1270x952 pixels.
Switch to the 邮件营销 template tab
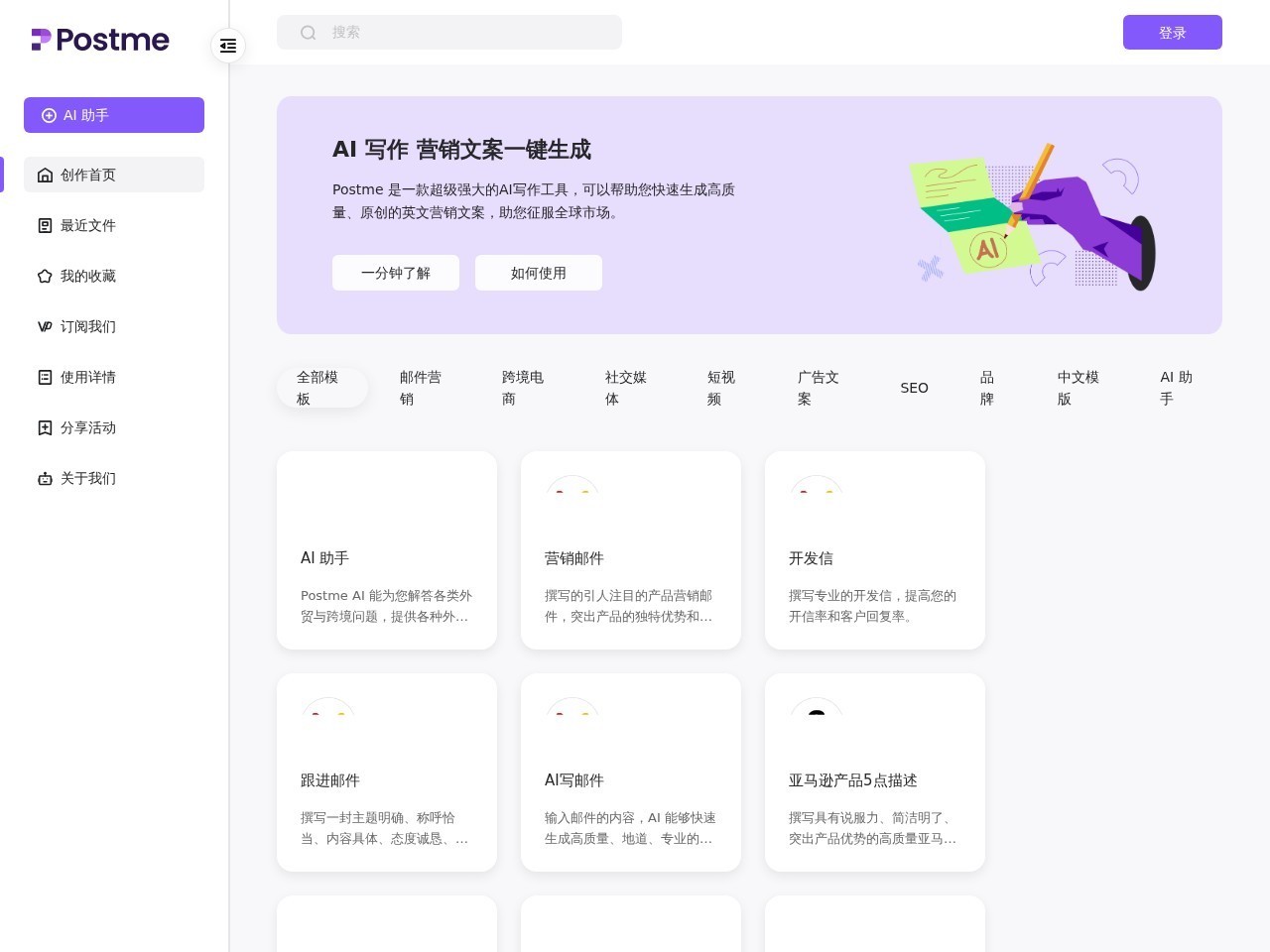420,388
